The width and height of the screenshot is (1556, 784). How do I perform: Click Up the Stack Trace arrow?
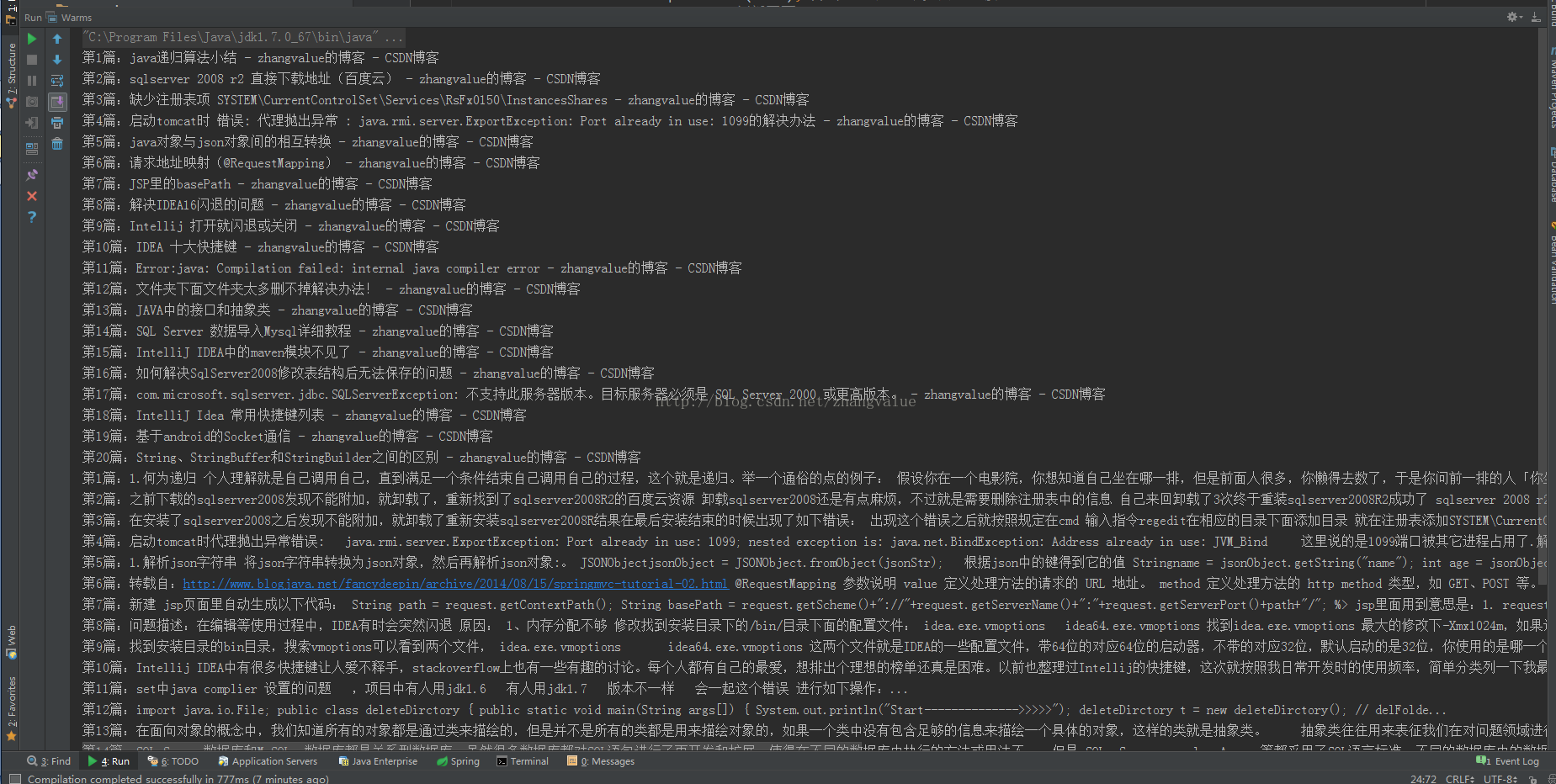click(x=57, y=39)
